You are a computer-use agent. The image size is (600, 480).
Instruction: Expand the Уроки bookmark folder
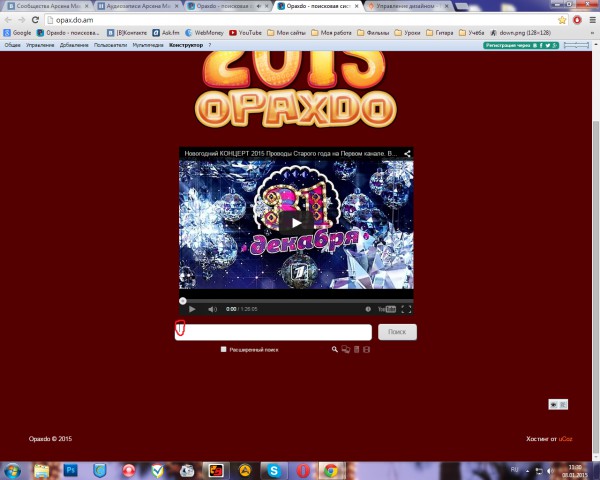point(408,33)
